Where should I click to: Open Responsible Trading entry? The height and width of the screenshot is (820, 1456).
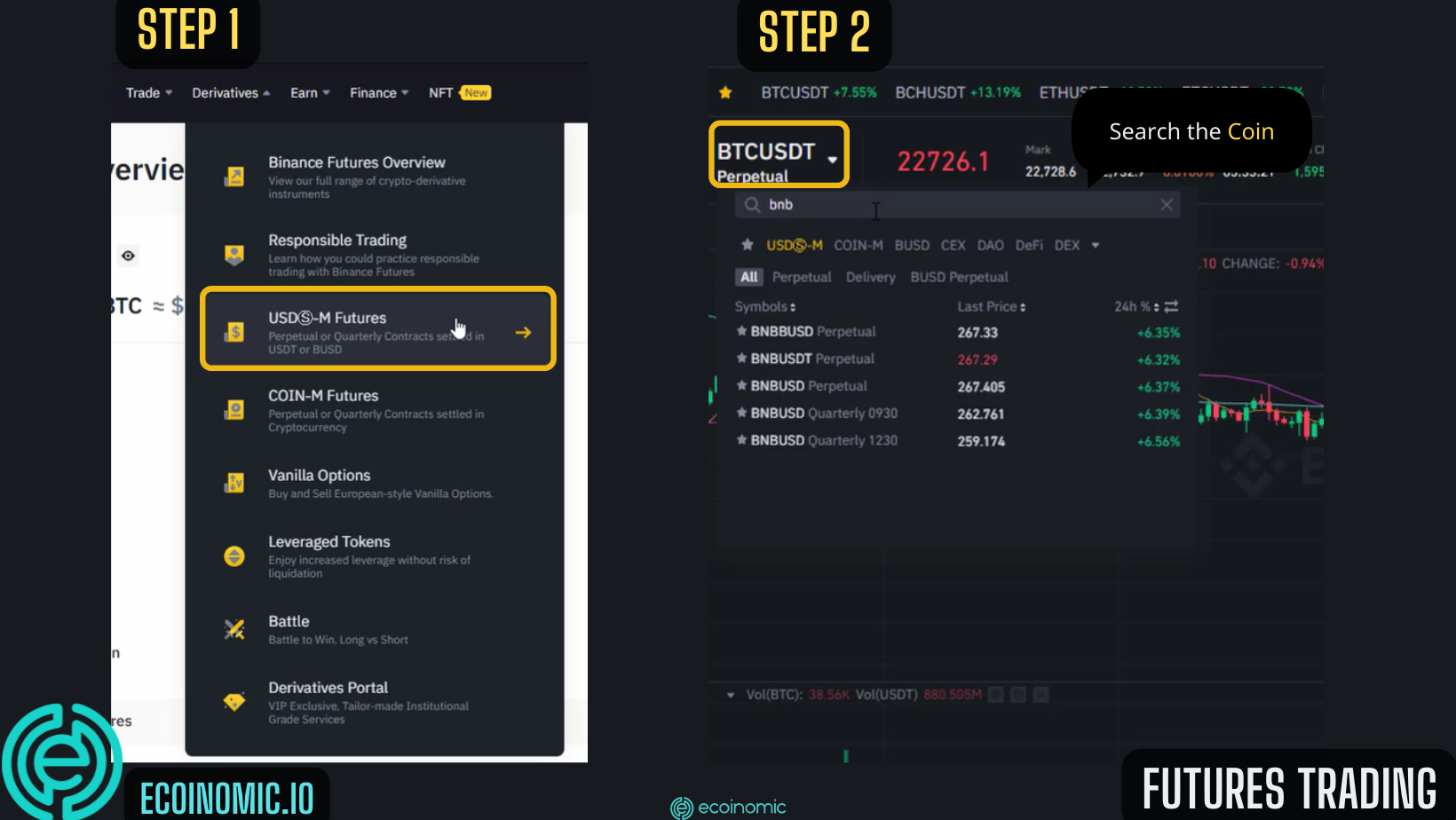point(375,255)
